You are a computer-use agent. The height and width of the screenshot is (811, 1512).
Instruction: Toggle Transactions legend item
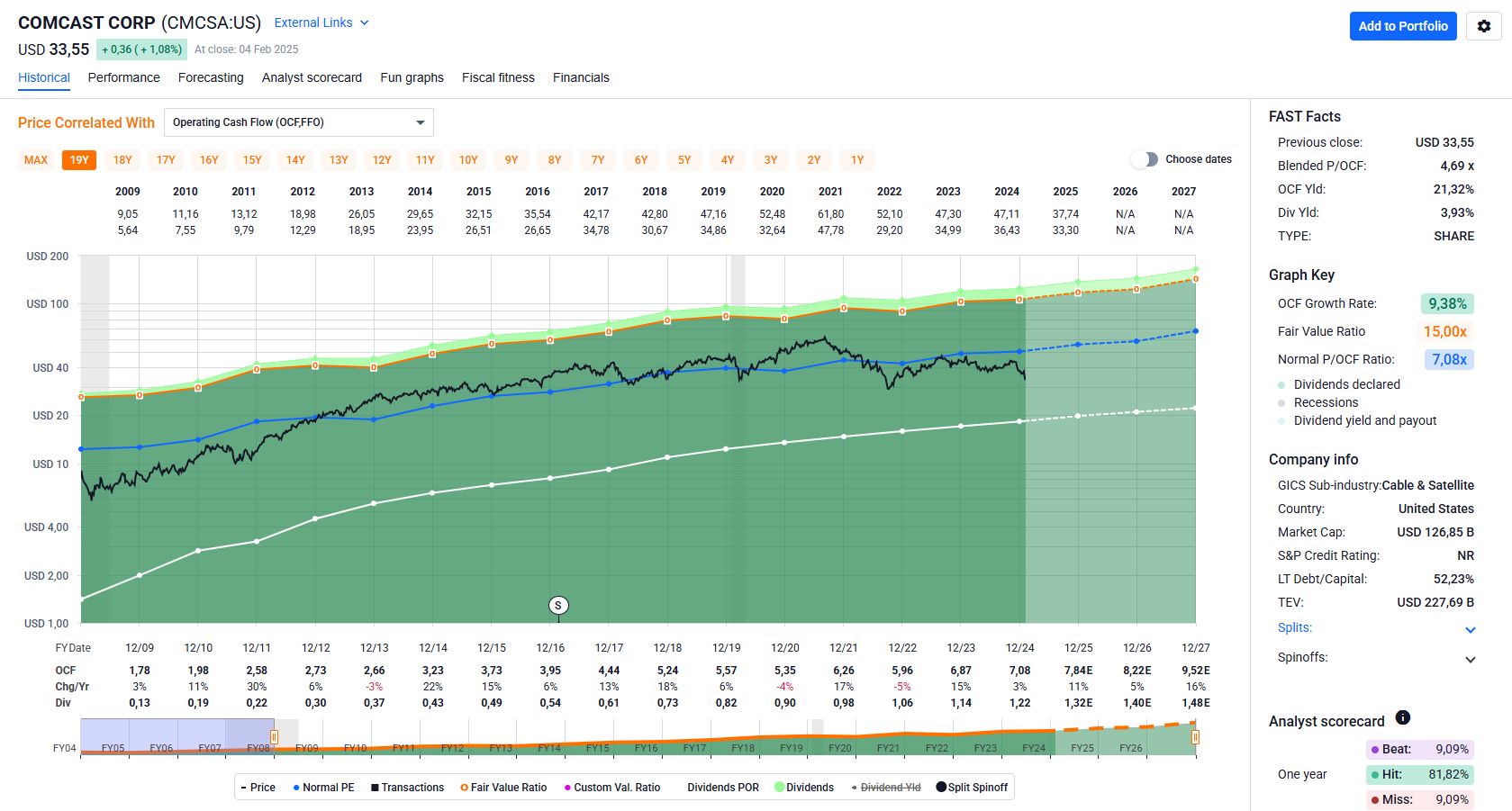coord(407,788)
